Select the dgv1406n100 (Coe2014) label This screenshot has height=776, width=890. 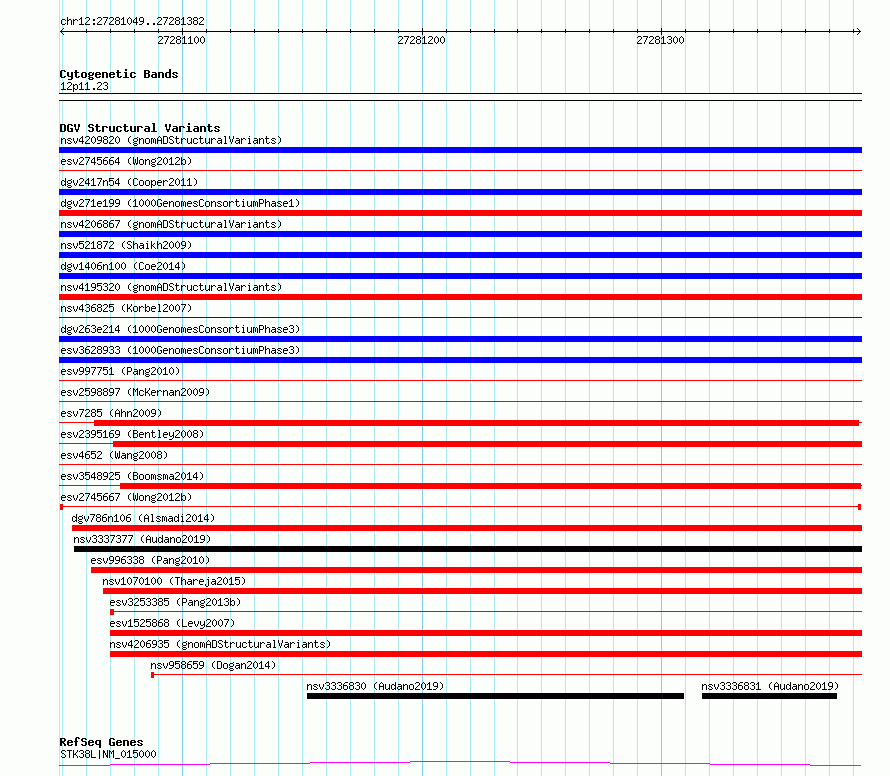pyautogui.click(x=123, y=266)
